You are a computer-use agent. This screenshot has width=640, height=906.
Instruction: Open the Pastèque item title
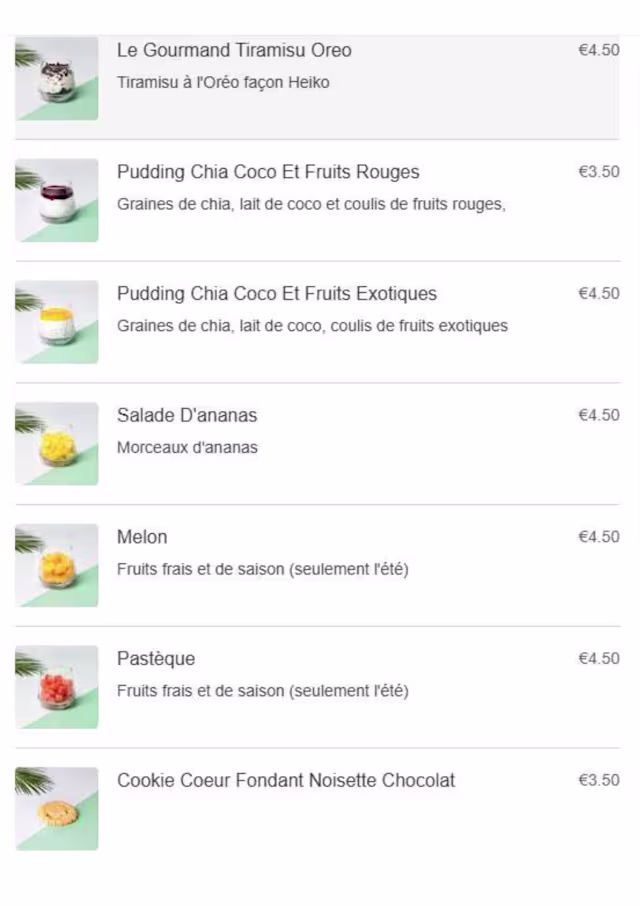156,659
